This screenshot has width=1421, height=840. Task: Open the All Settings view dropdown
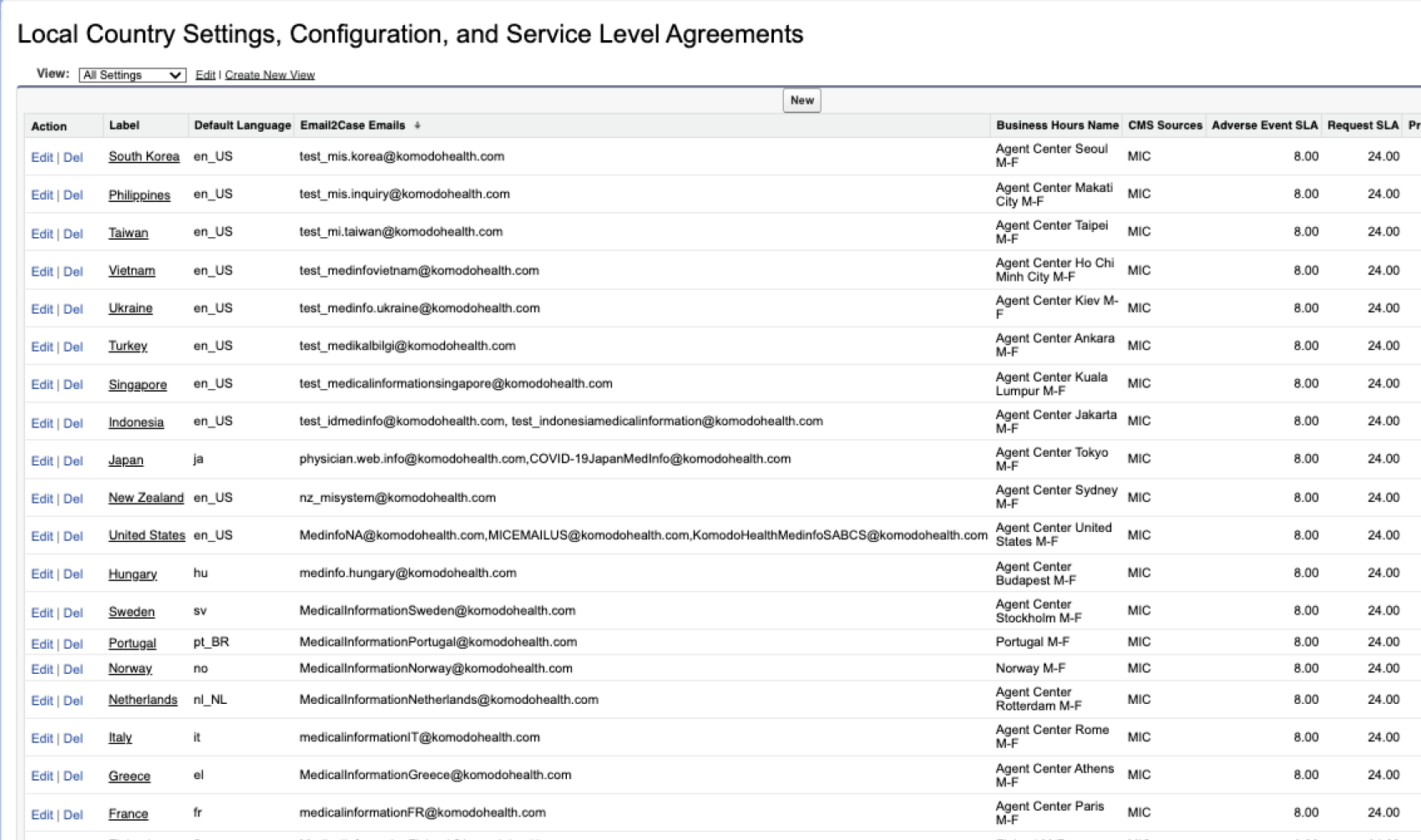(132, 75)
